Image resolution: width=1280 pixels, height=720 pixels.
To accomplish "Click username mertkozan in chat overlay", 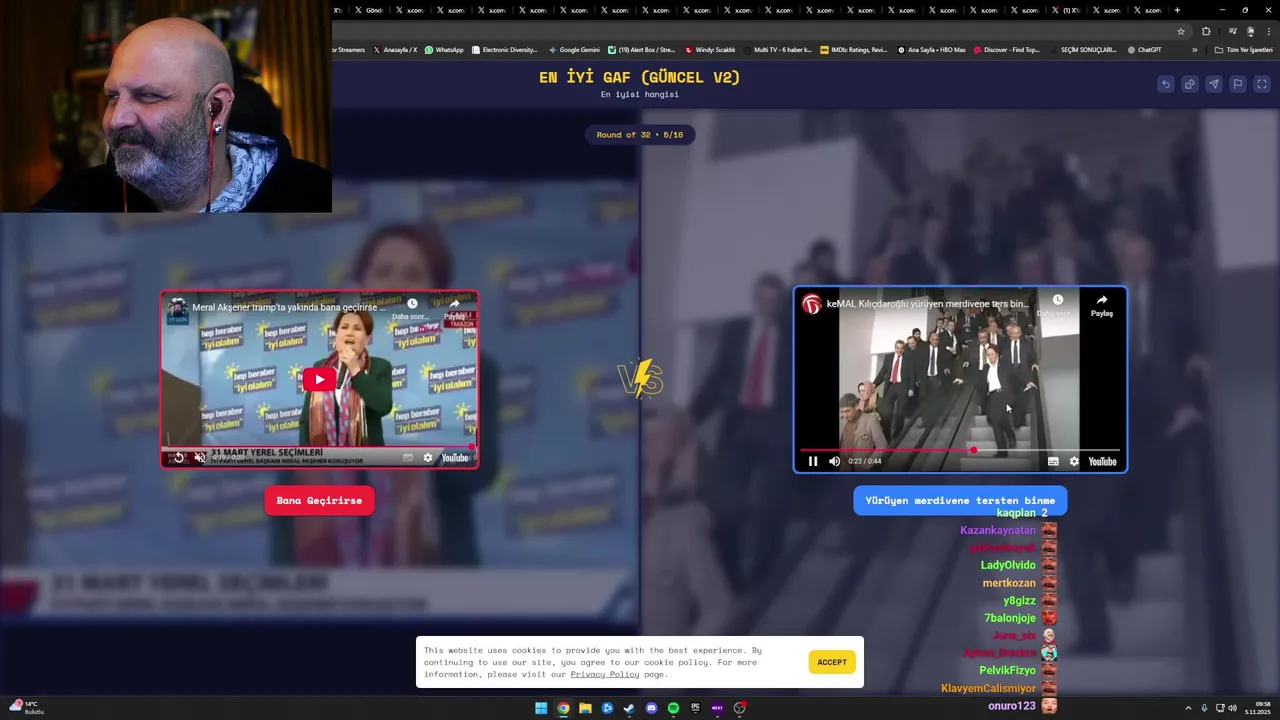I will (x=1009, y=583).
